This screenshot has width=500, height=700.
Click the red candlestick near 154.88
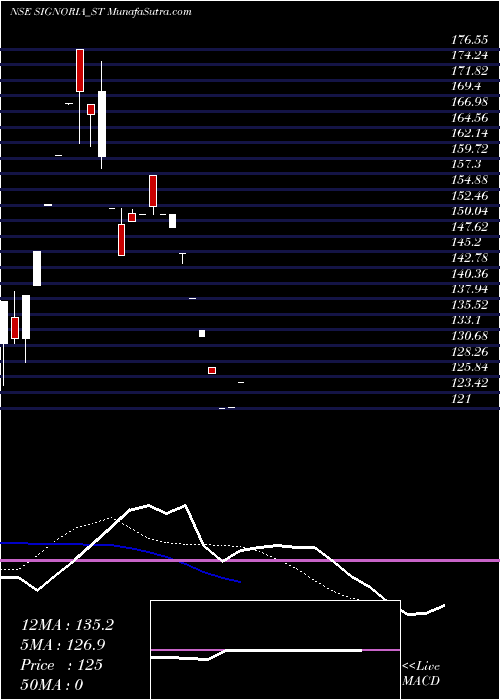tap(153, 191)
